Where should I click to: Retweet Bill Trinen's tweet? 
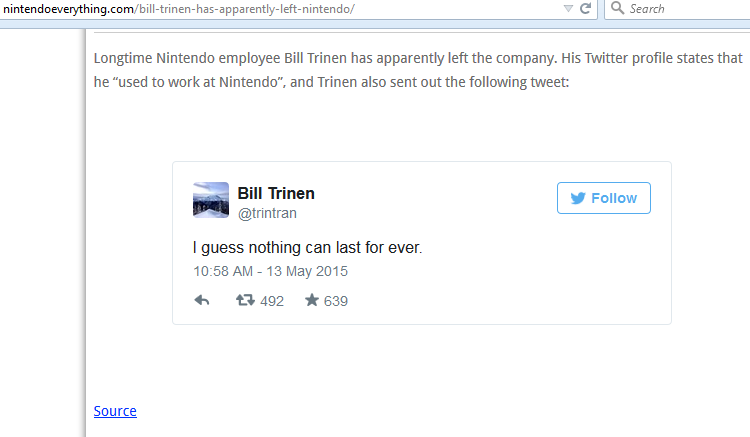244,300
